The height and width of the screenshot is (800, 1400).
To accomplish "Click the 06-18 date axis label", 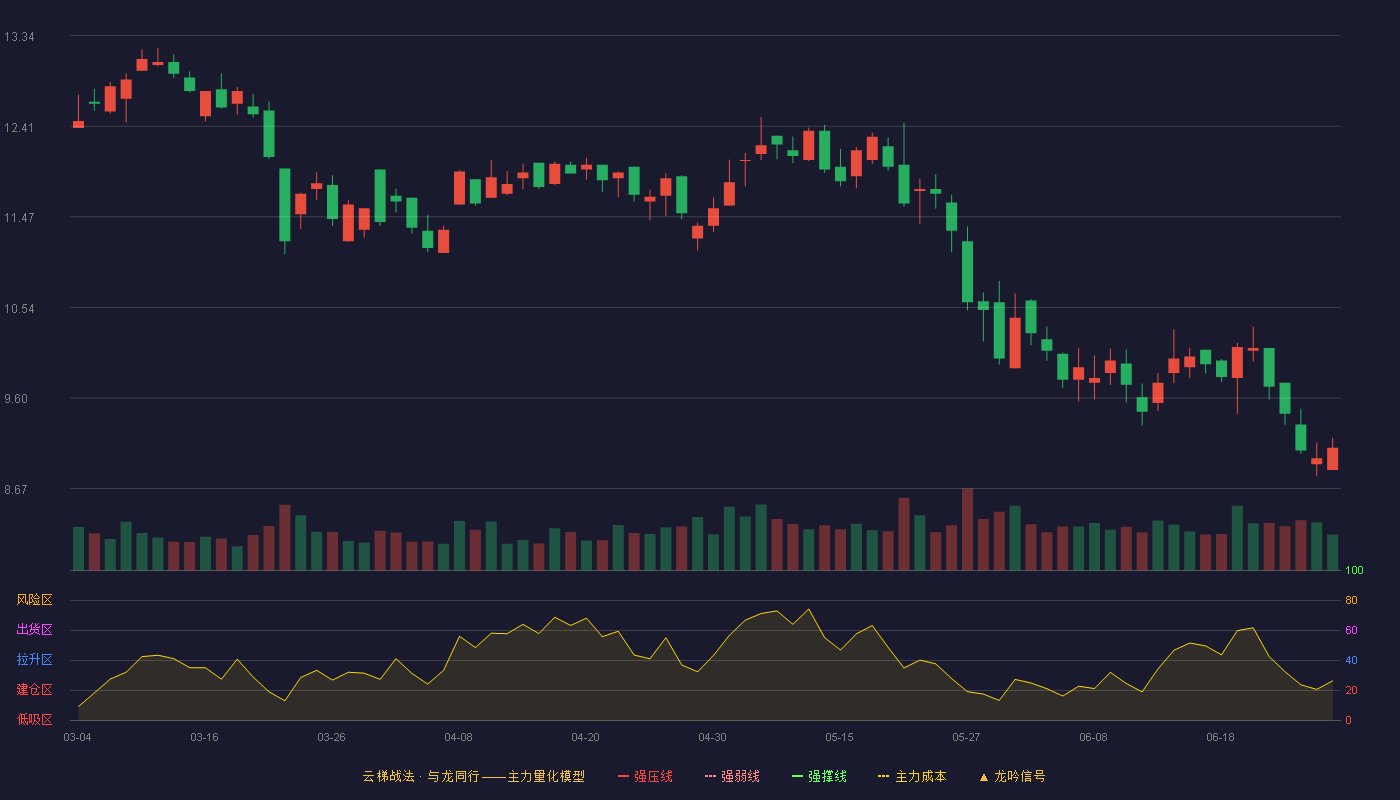I will (1221, 737).
